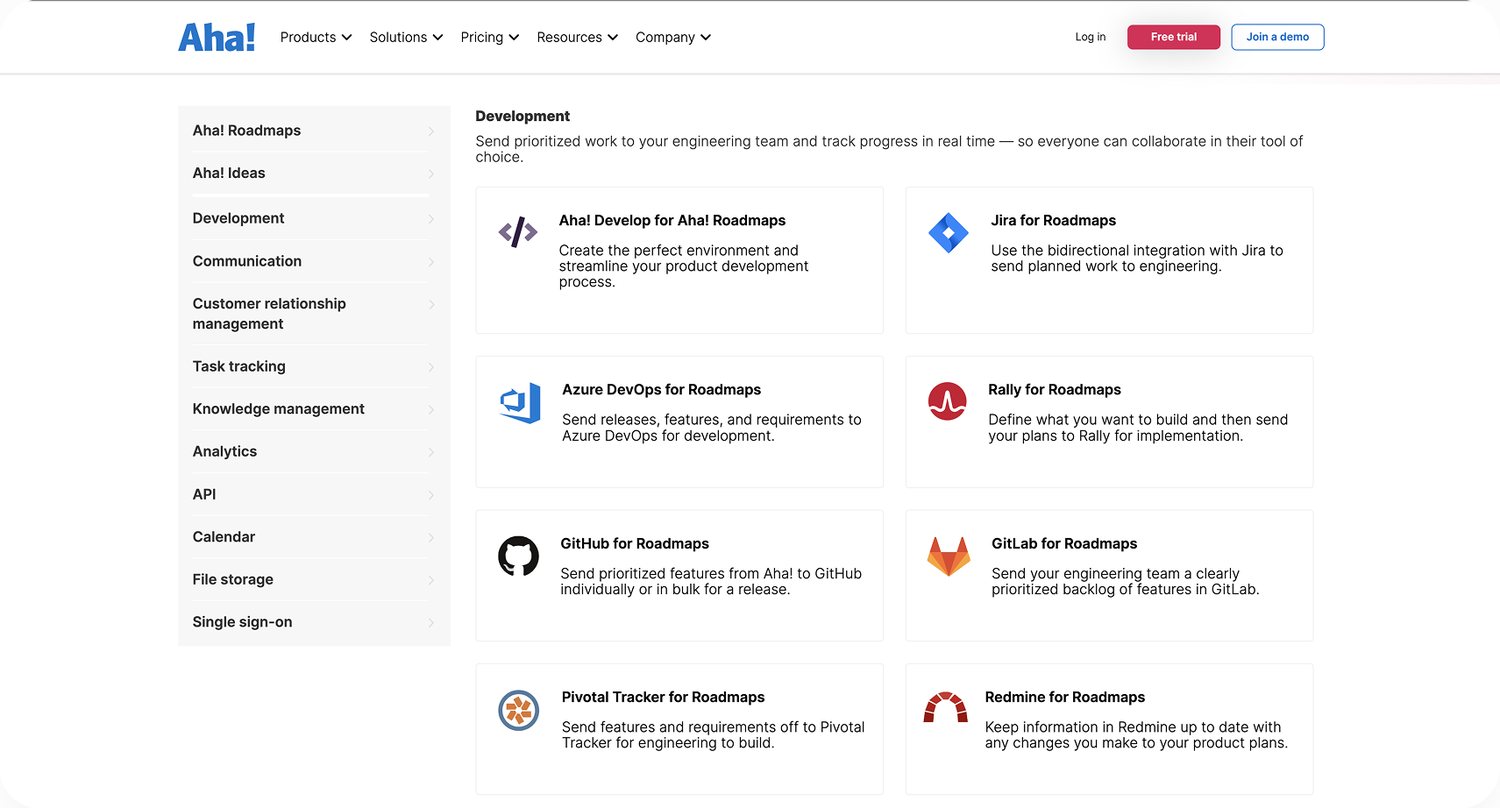Click the Join a demo button
1500x808 pixels.
point(1278,37)
